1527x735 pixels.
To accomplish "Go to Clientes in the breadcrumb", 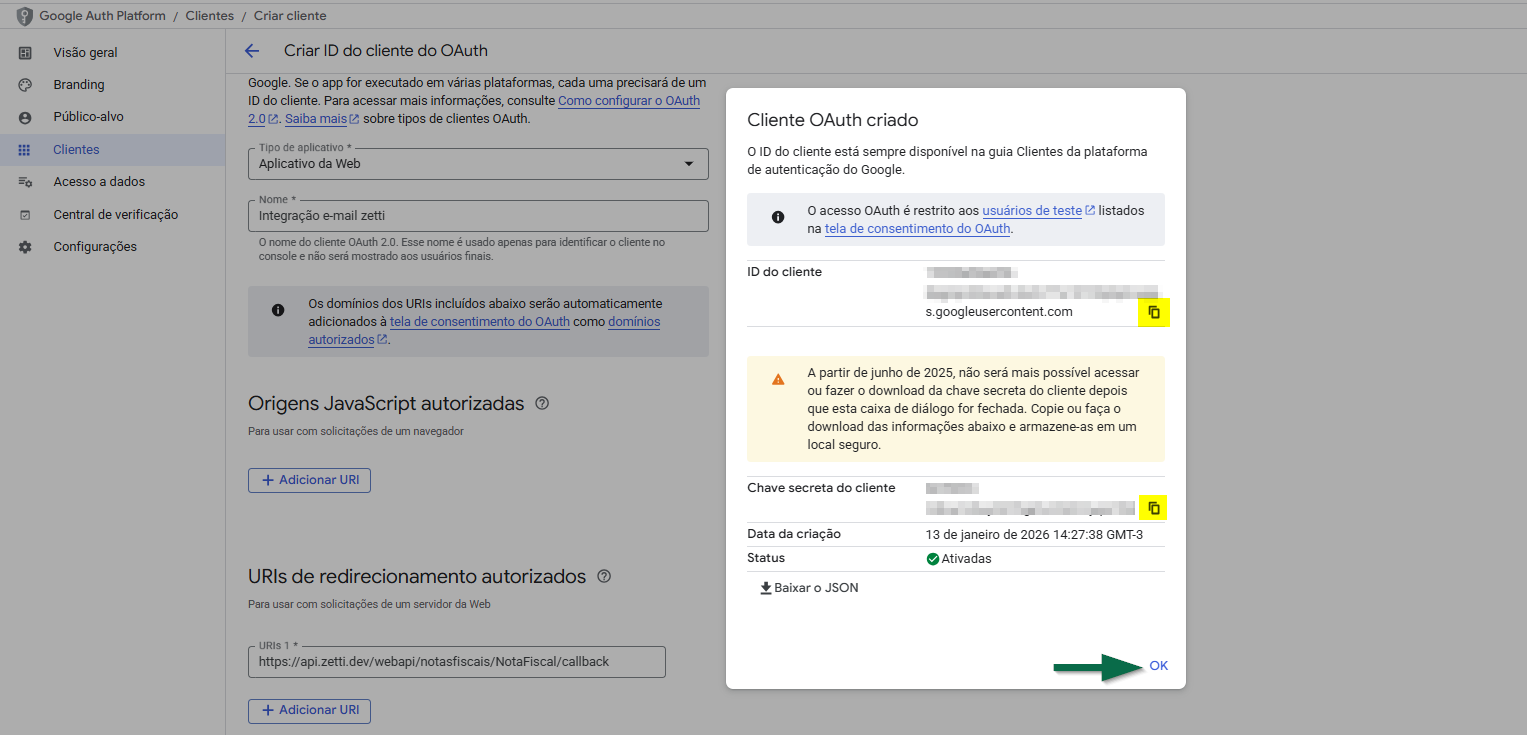I will 209,16.
